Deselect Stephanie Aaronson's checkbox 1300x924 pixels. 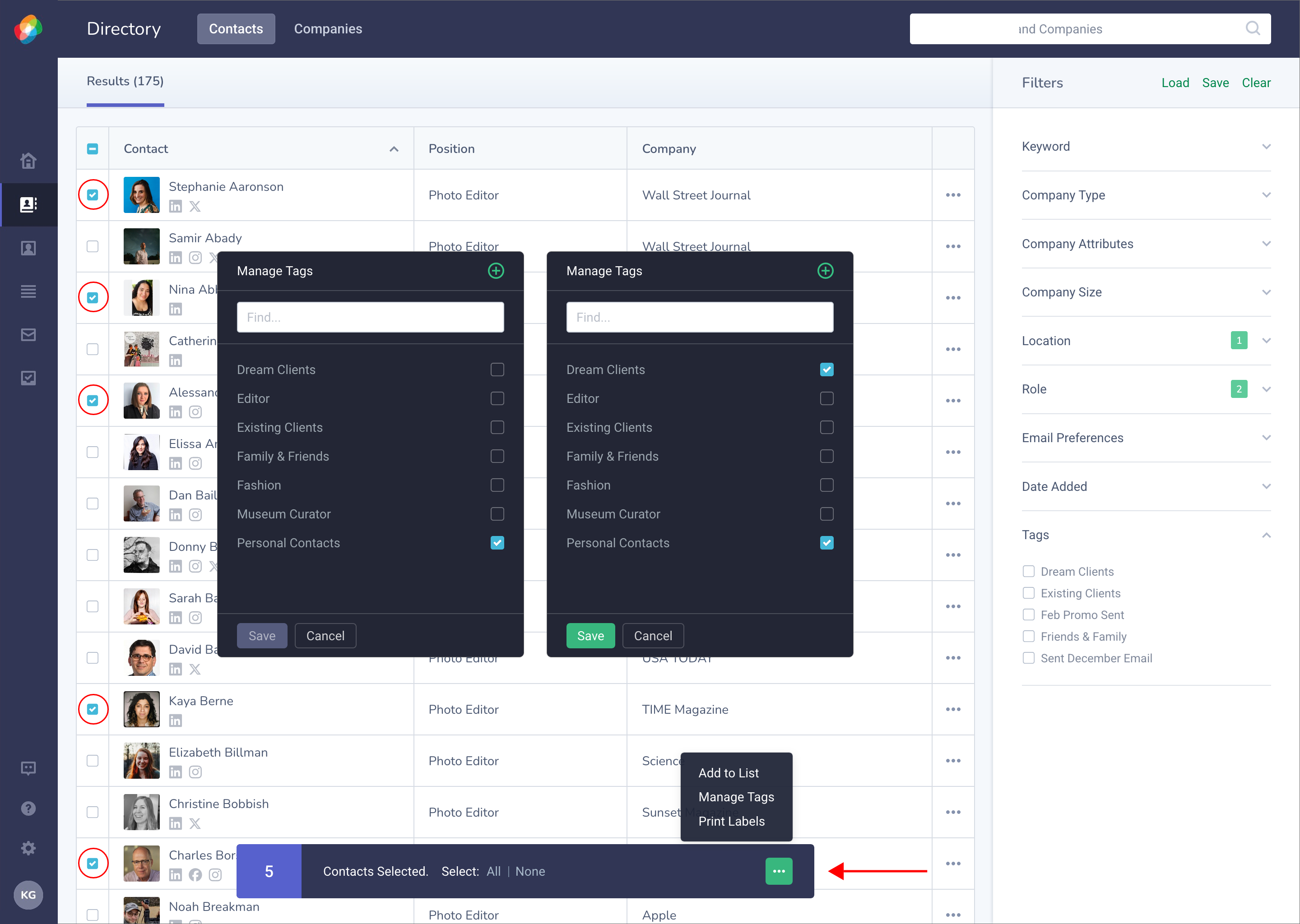click(93, 195)
